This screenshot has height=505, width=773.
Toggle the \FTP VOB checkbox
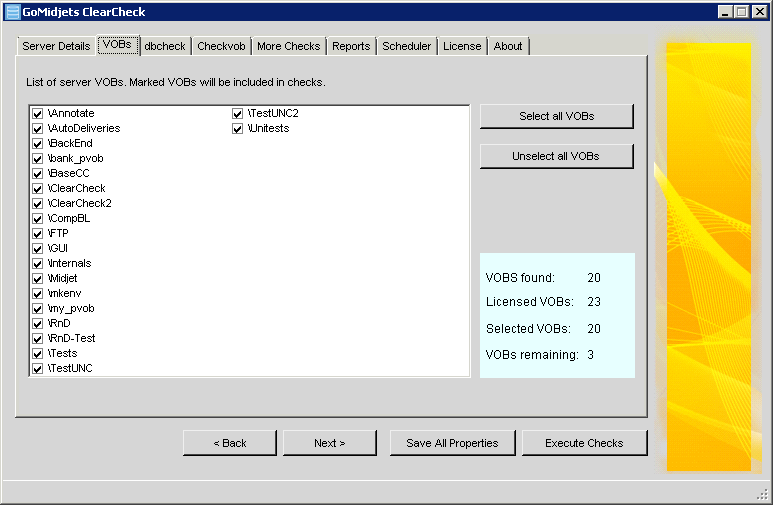coord(38,234)
